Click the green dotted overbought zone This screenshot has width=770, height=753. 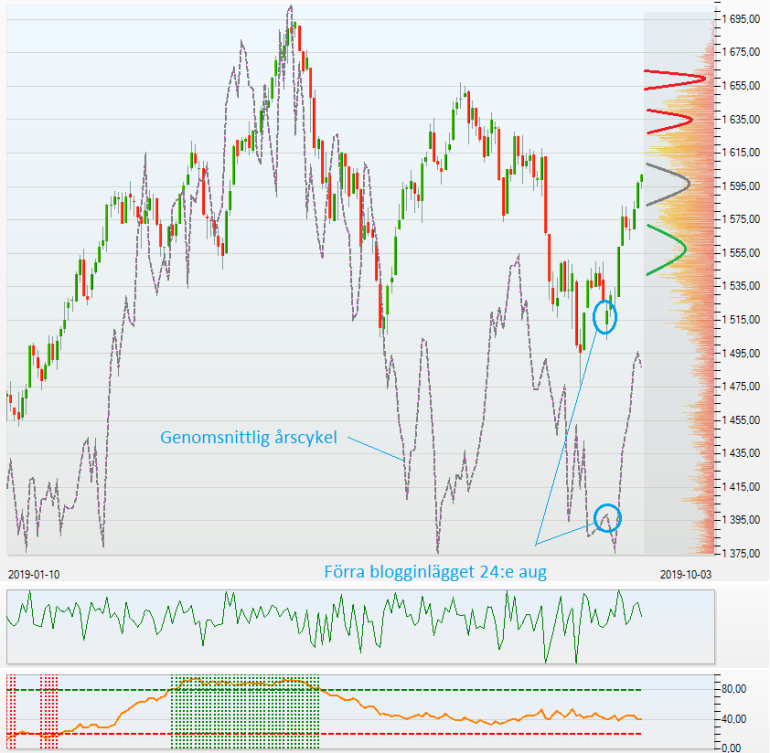point(245,712)
